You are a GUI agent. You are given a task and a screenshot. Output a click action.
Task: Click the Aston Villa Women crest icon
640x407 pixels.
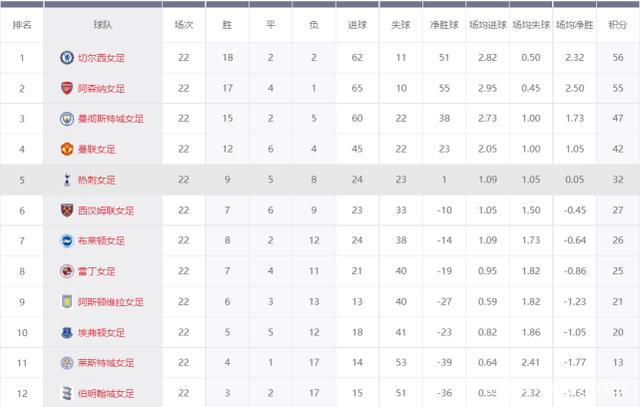tap(67, 302)
